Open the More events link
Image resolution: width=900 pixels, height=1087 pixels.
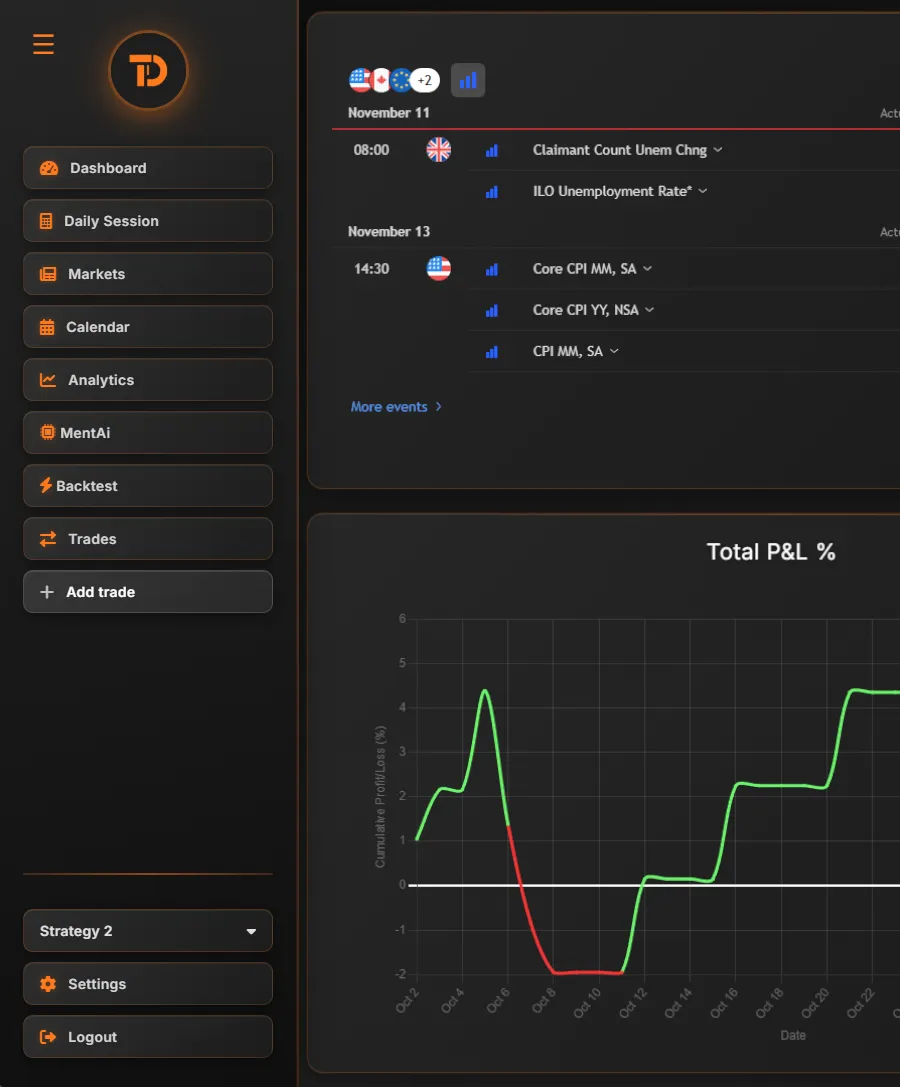(396, 407)
